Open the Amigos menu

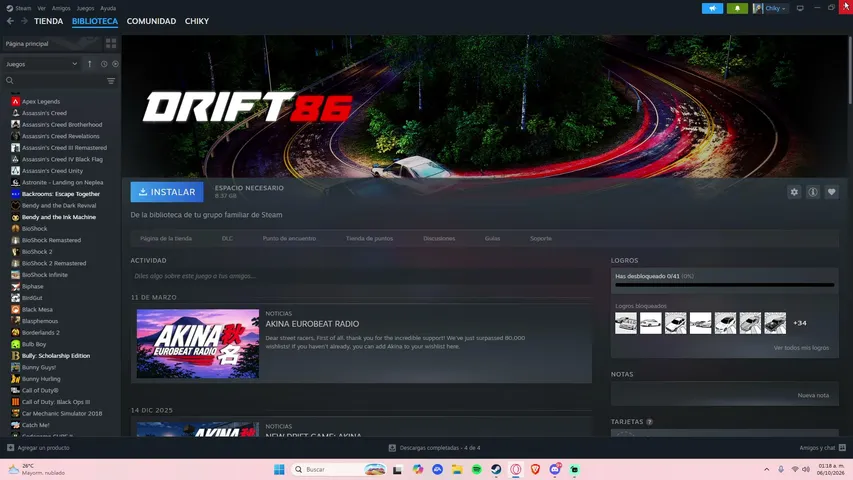click(x=61, y=8)
